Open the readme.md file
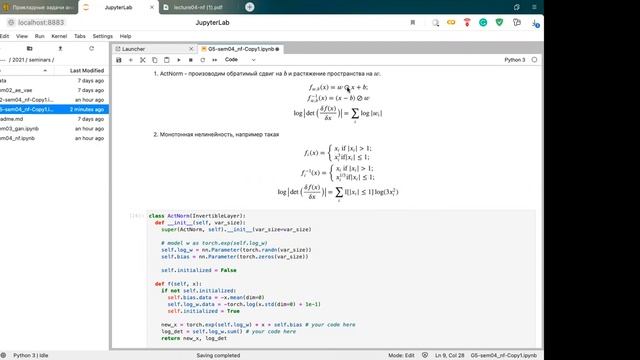 (54, 119)
